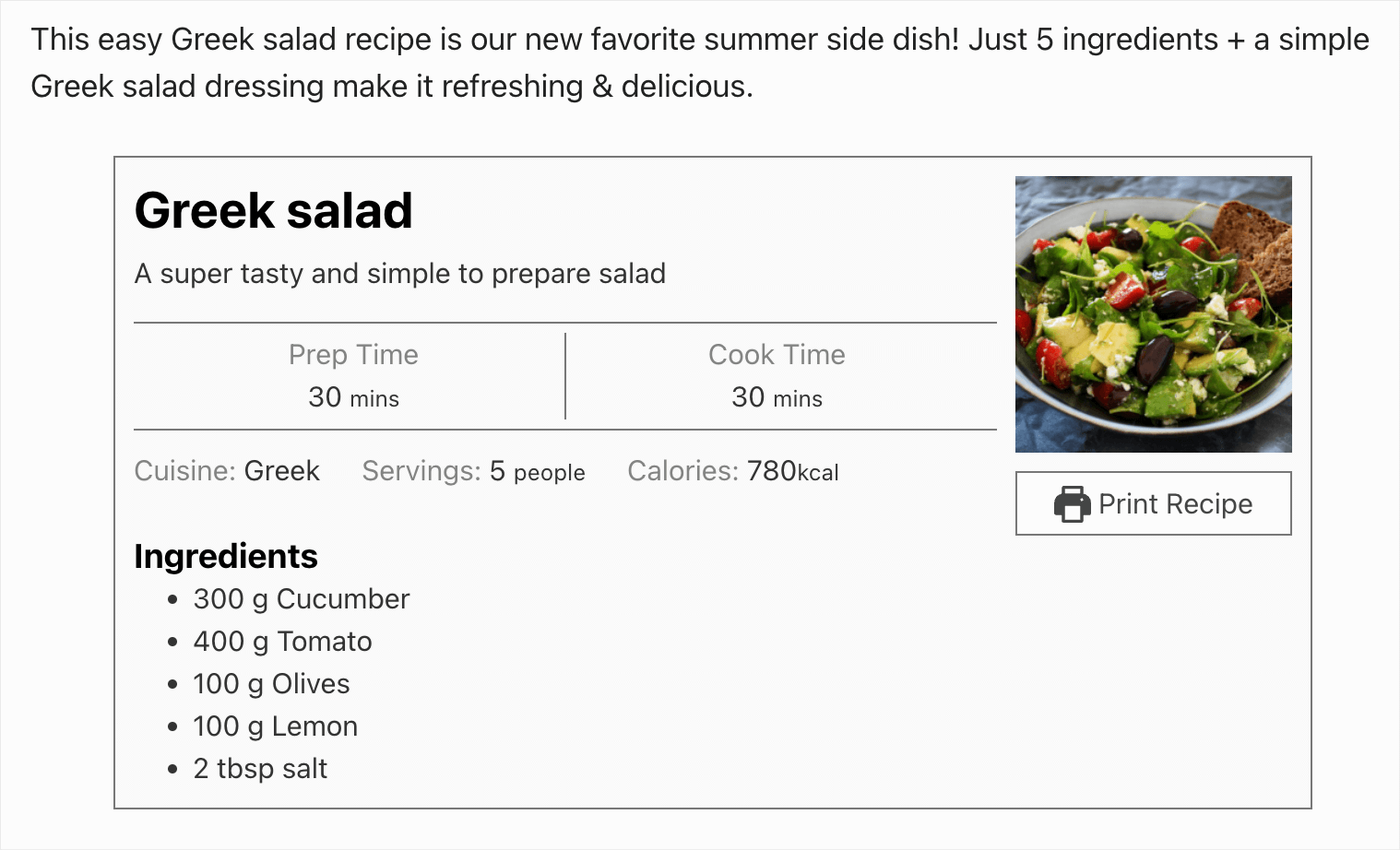Click the Cuisine: Greek label
This screenshot has width=1400, height=850.
pyautogui.click(x=227, y=471)
